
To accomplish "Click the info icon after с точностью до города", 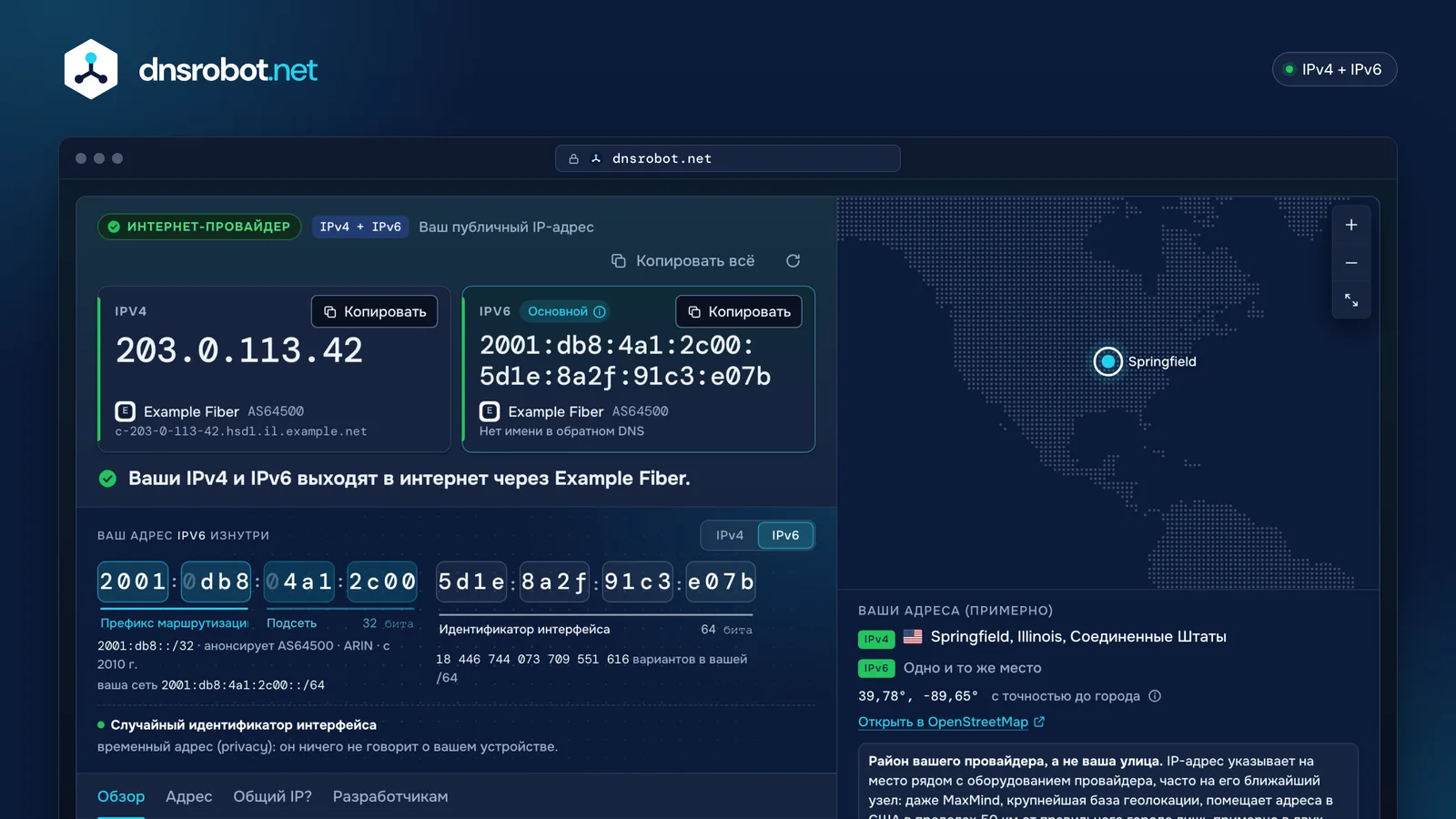I will click(x=1155, y=696).
